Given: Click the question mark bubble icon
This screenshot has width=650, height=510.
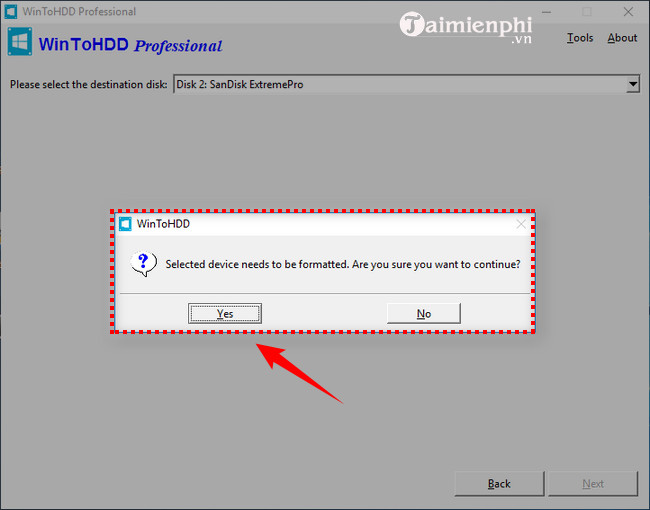Looking at the screenshot, I should 144,264.
